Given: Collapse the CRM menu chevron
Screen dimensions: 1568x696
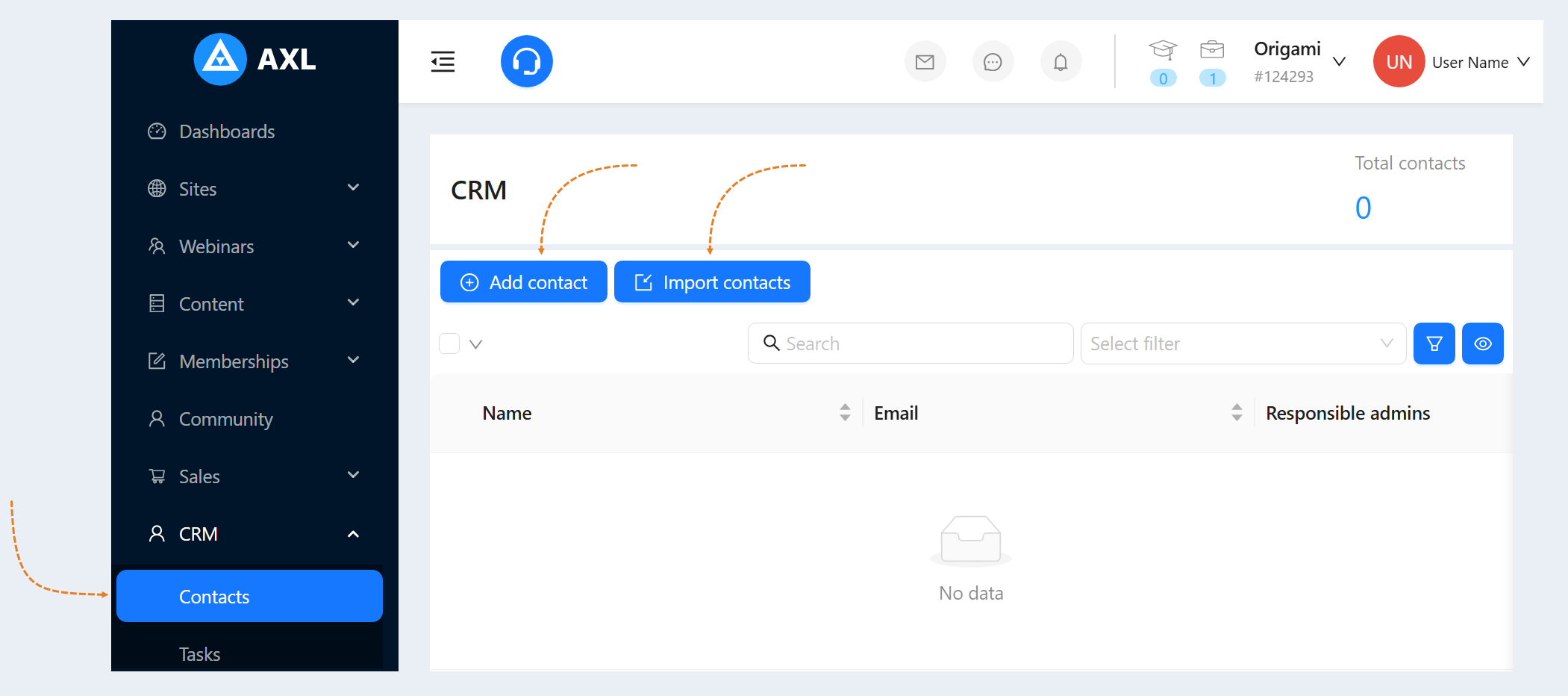Looking at the screenshot, I should click(354, 534).
